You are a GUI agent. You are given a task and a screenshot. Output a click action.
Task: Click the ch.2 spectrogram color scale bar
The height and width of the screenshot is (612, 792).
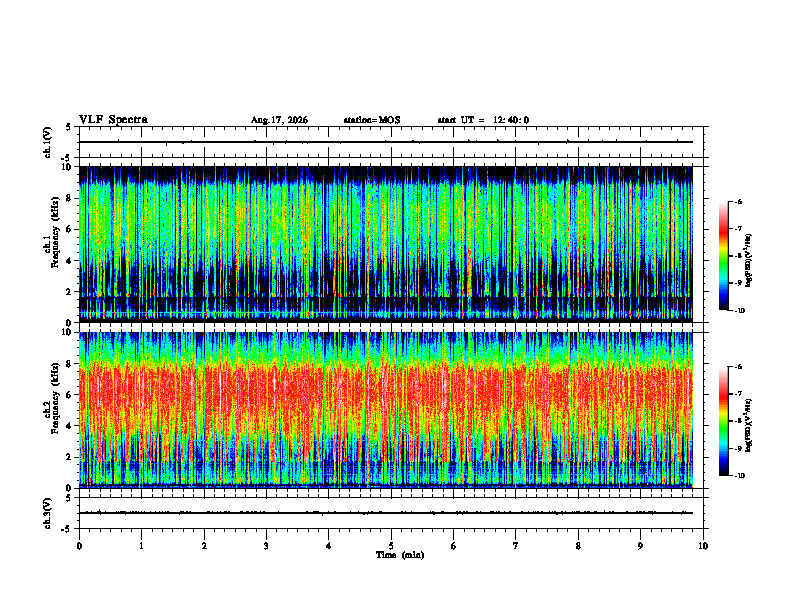[723, 421]
